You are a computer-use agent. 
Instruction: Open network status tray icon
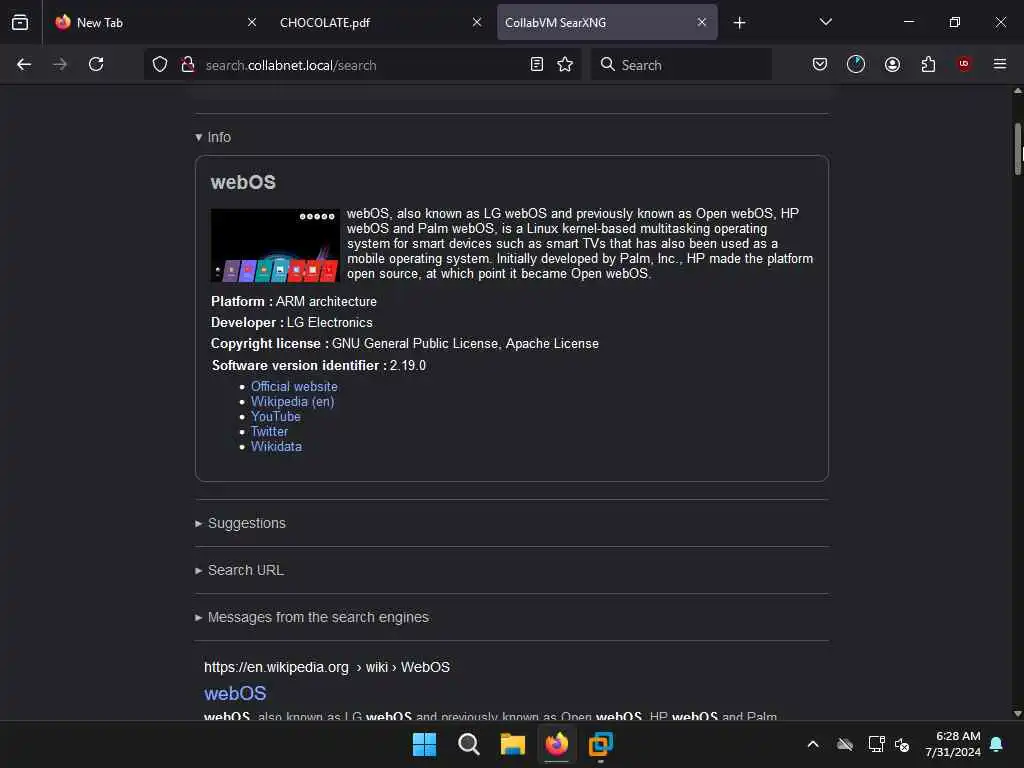pos(876,744)
